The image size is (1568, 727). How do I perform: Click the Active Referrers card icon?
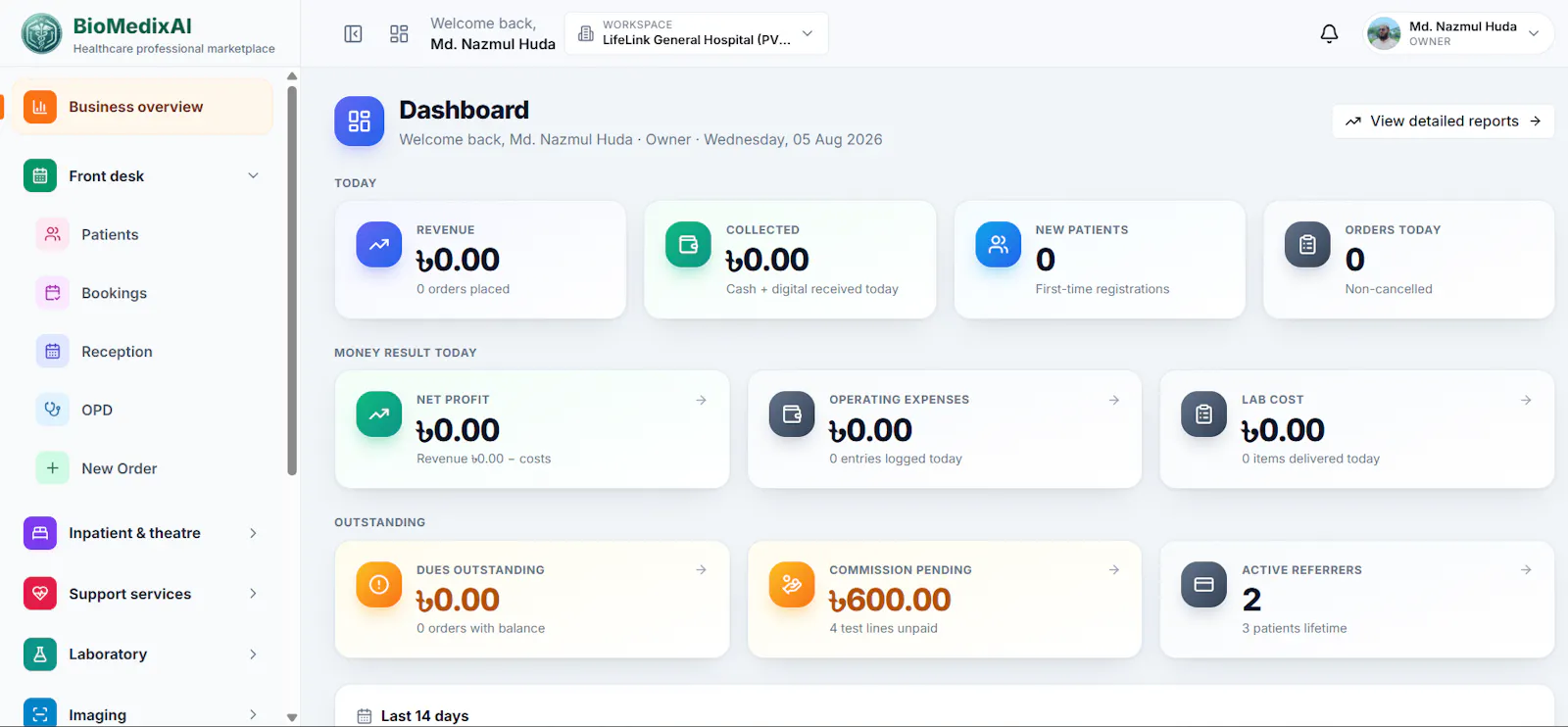pos(1204,585)
